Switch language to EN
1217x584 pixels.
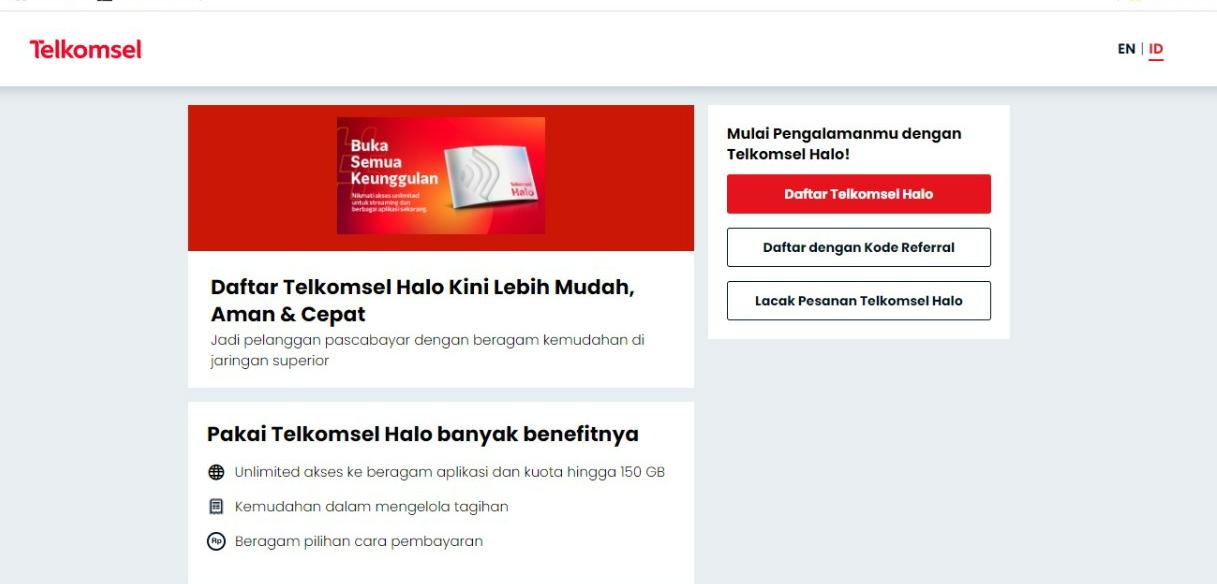pyautogui.click(x=1126, y=49)
